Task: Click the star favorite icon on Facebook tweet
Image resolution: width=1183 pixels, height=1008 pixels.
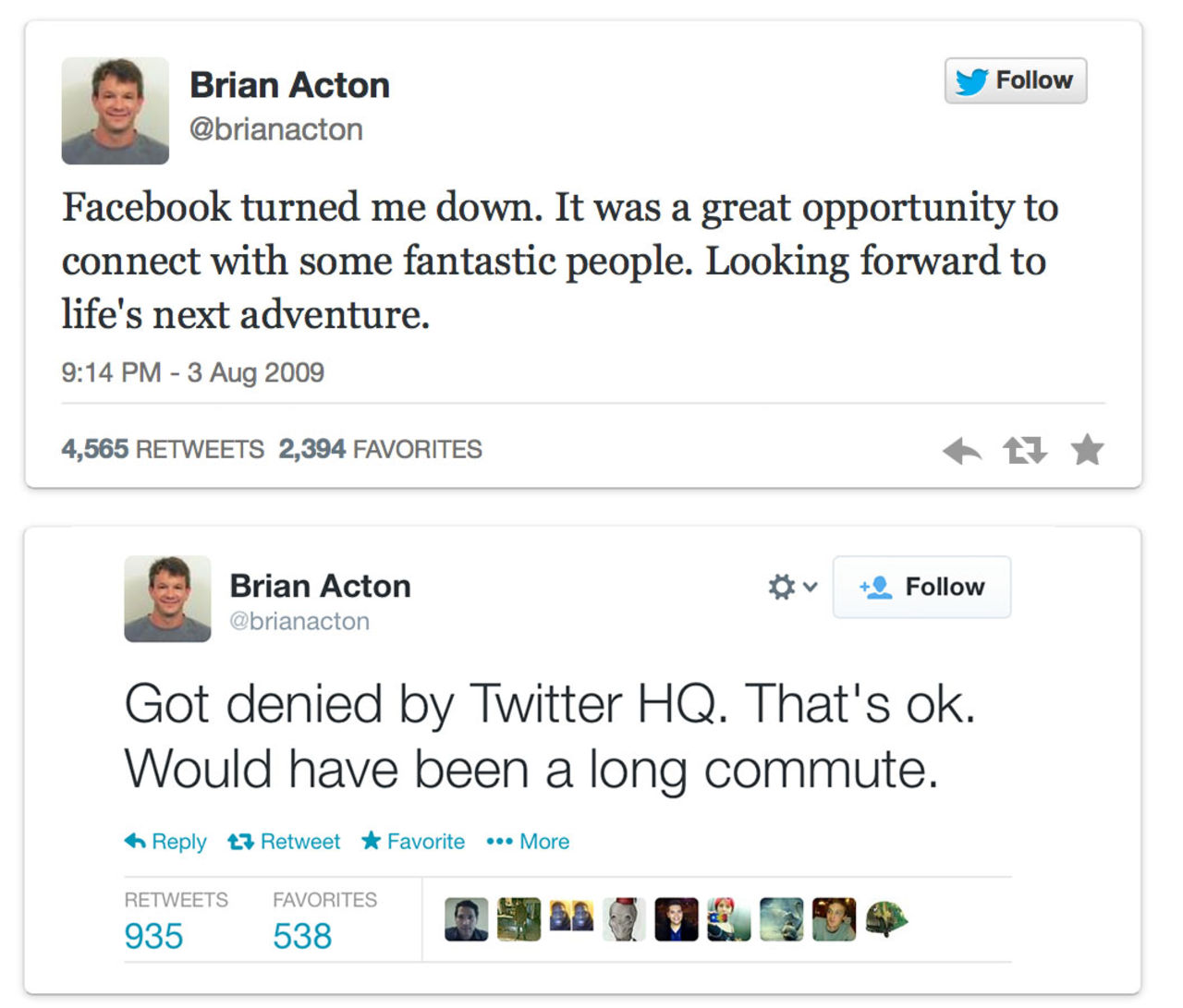Action: coord(1088,450)
